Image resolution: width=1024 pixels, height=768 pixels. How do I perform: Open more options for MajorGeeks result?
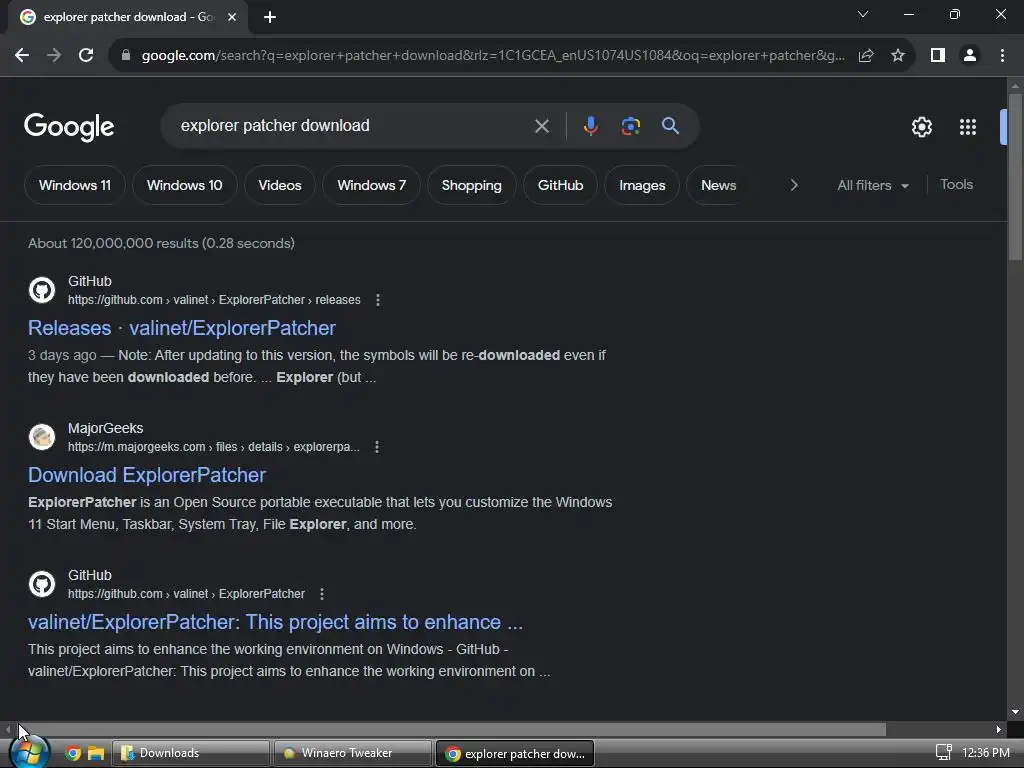(x=377, y=447)
